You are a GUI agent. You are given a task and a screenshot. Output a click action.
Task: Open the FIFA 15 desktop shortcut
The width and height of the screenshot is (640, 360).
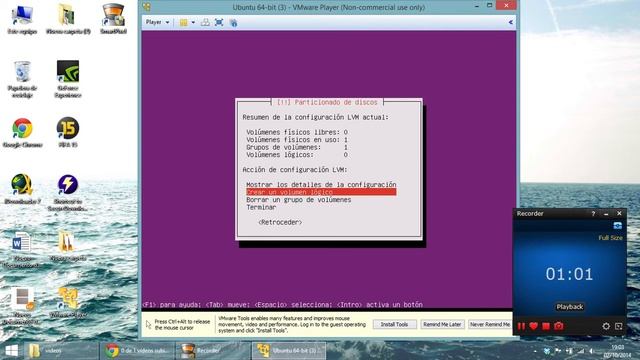(x=68, y=133)
